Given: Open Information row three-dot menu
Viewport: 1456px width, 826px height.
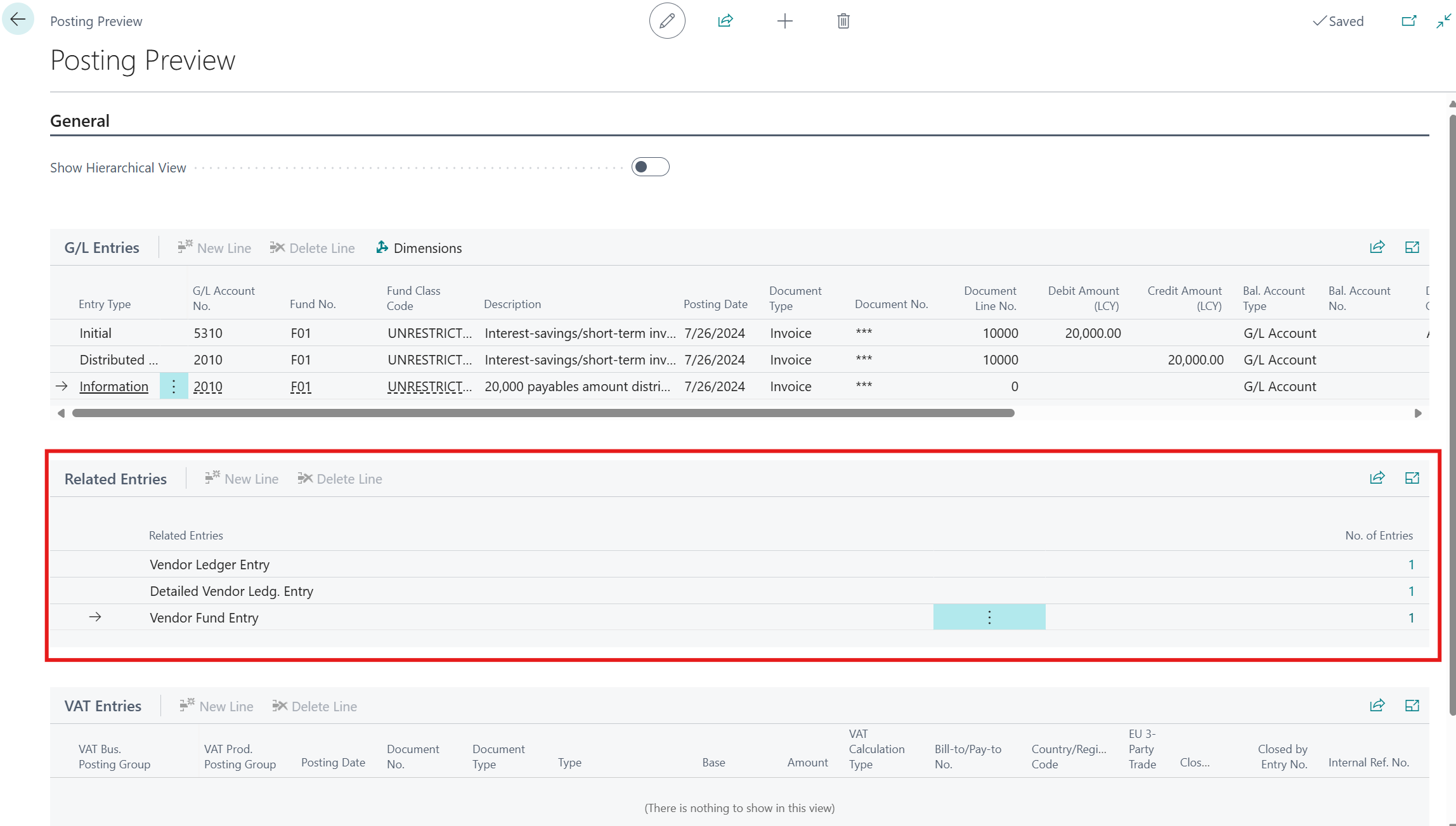Looking at the screenshot, I should [x=174, y=386].
